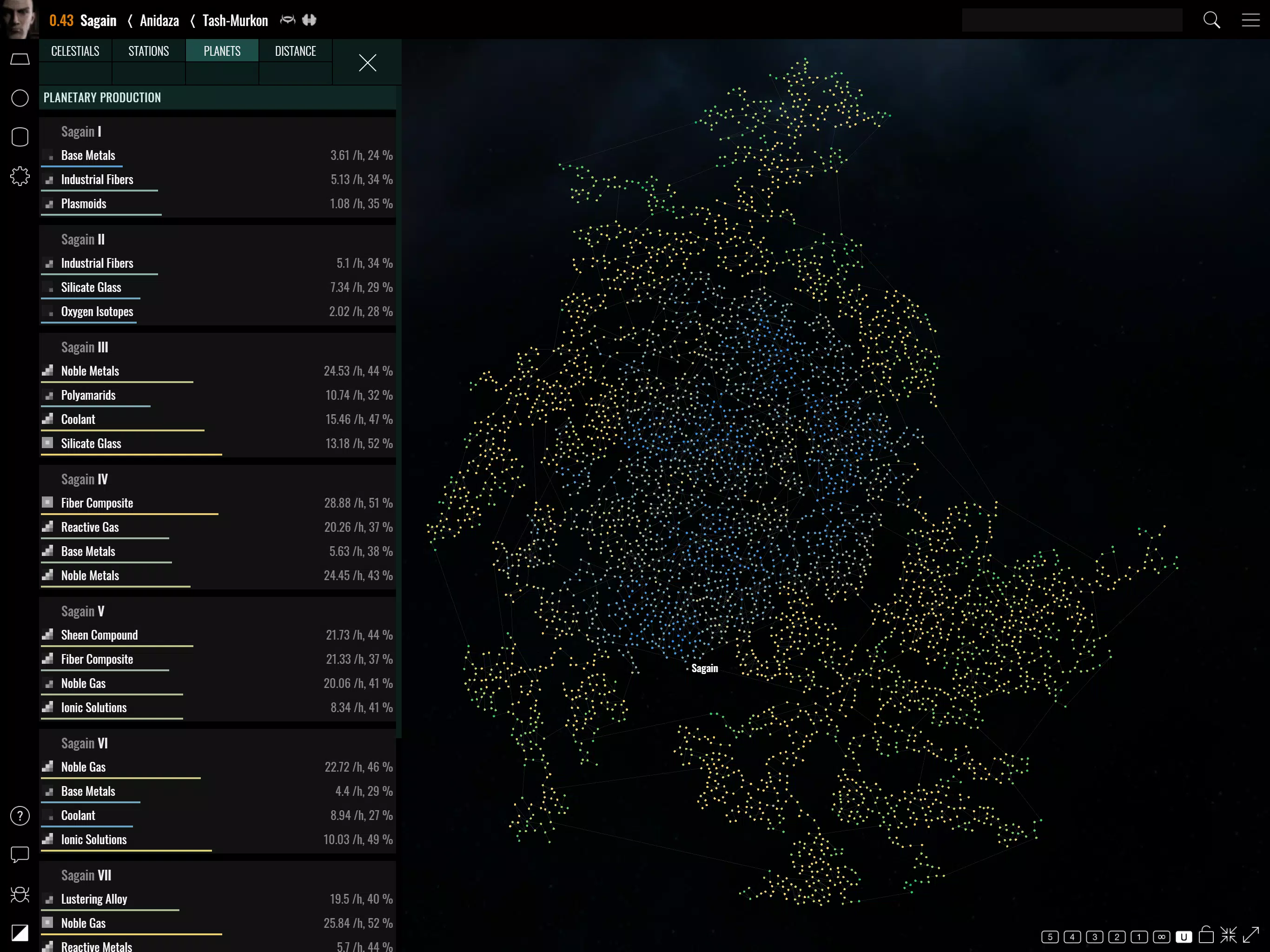Screen dimensions: 1270x952
Task: Select the Sagain I planet heading
Action: (x=81, y=132)
